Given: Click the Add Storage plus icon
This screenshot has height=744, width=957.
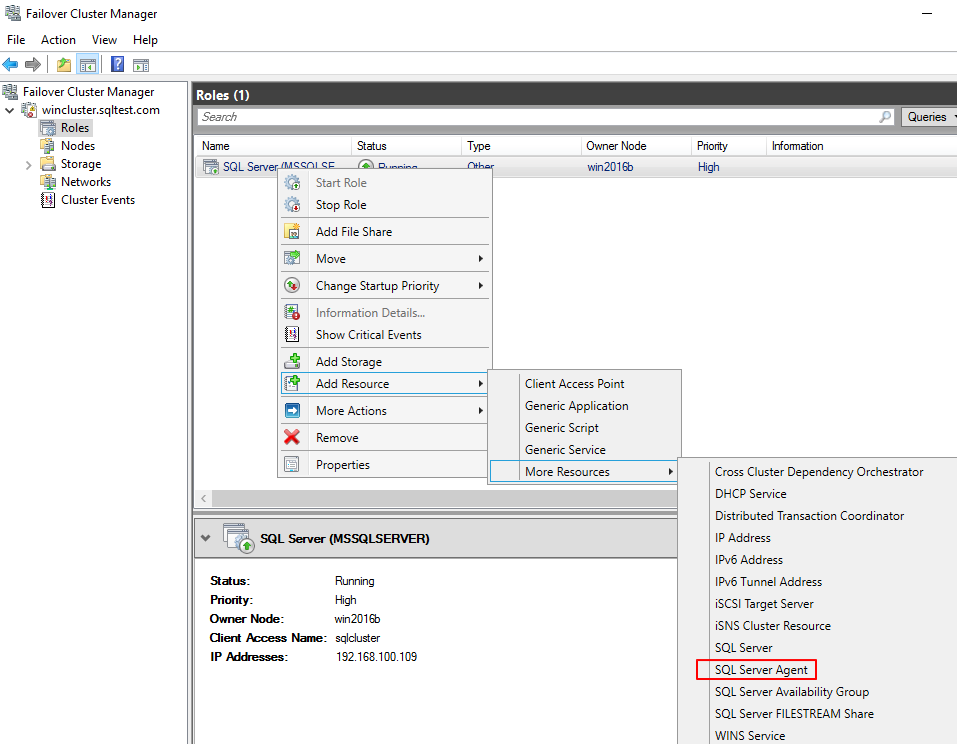Looking at the screenshot, I should tap(292, 361).
